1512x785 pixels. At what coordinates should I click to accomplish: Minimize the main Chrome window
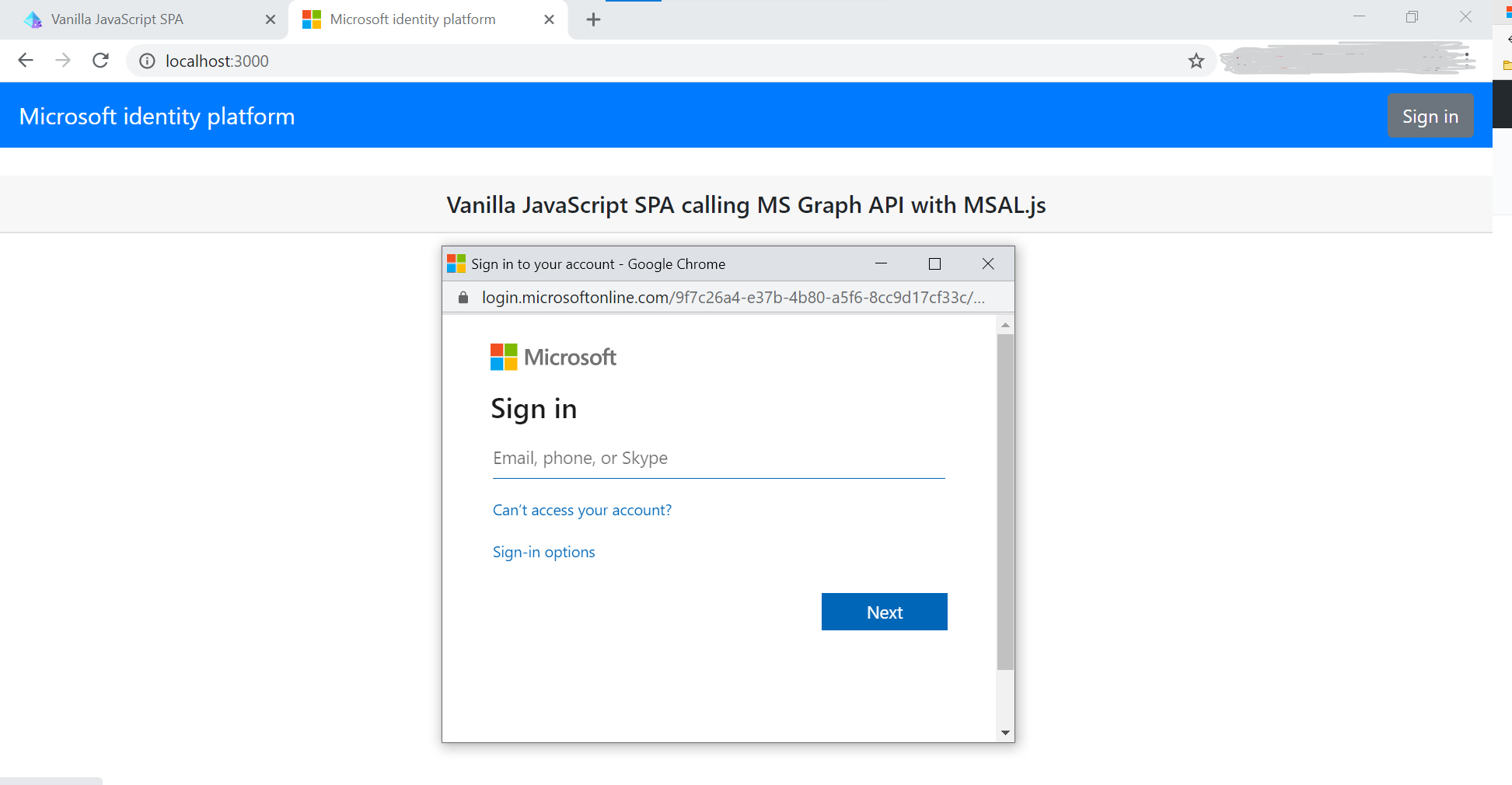[x=1359, y=16]
